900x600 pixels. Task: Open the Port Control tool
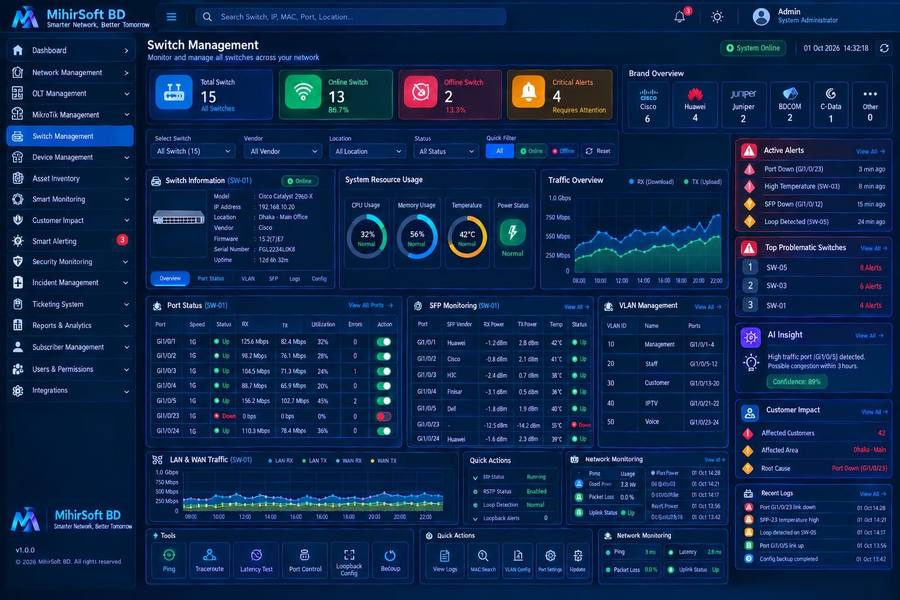click(305, 560)
